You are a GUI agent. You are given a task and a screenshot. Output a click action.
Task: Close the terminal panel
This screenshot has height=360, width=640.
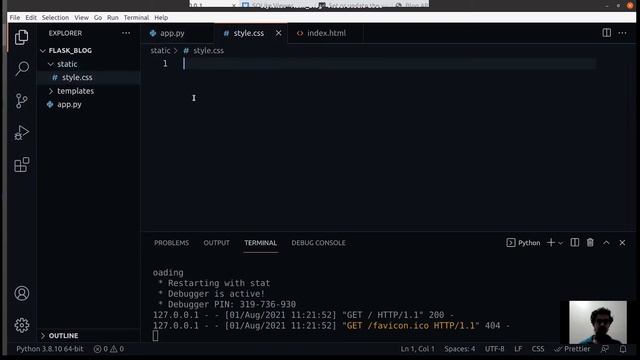click(622, 242)
